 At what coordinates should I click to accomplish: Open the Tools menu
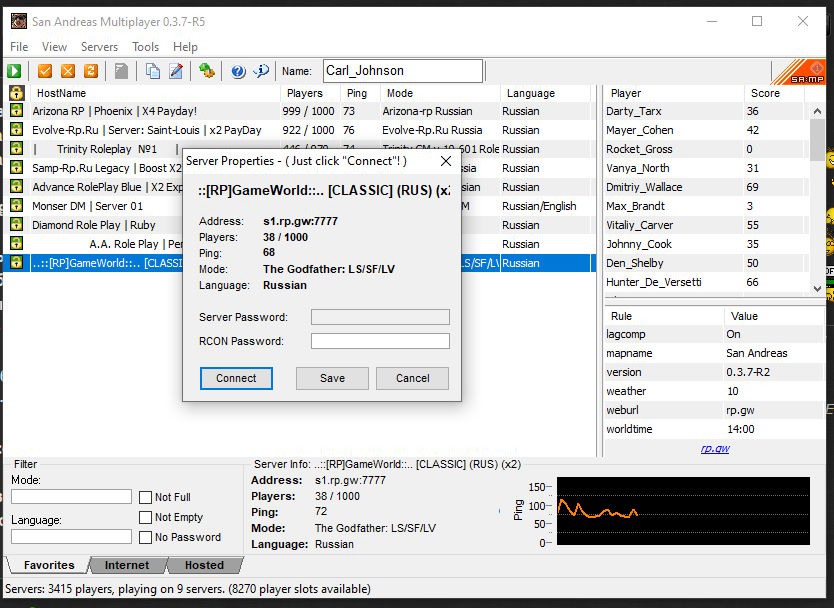click(145, 47)
